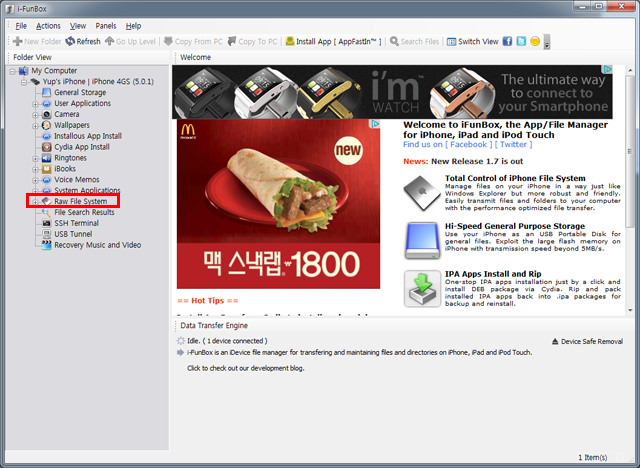Image resolution: width=640 pixels, height=468 pixels.
Task: Select the User Applications tree item
Action: tap(82, 103)
